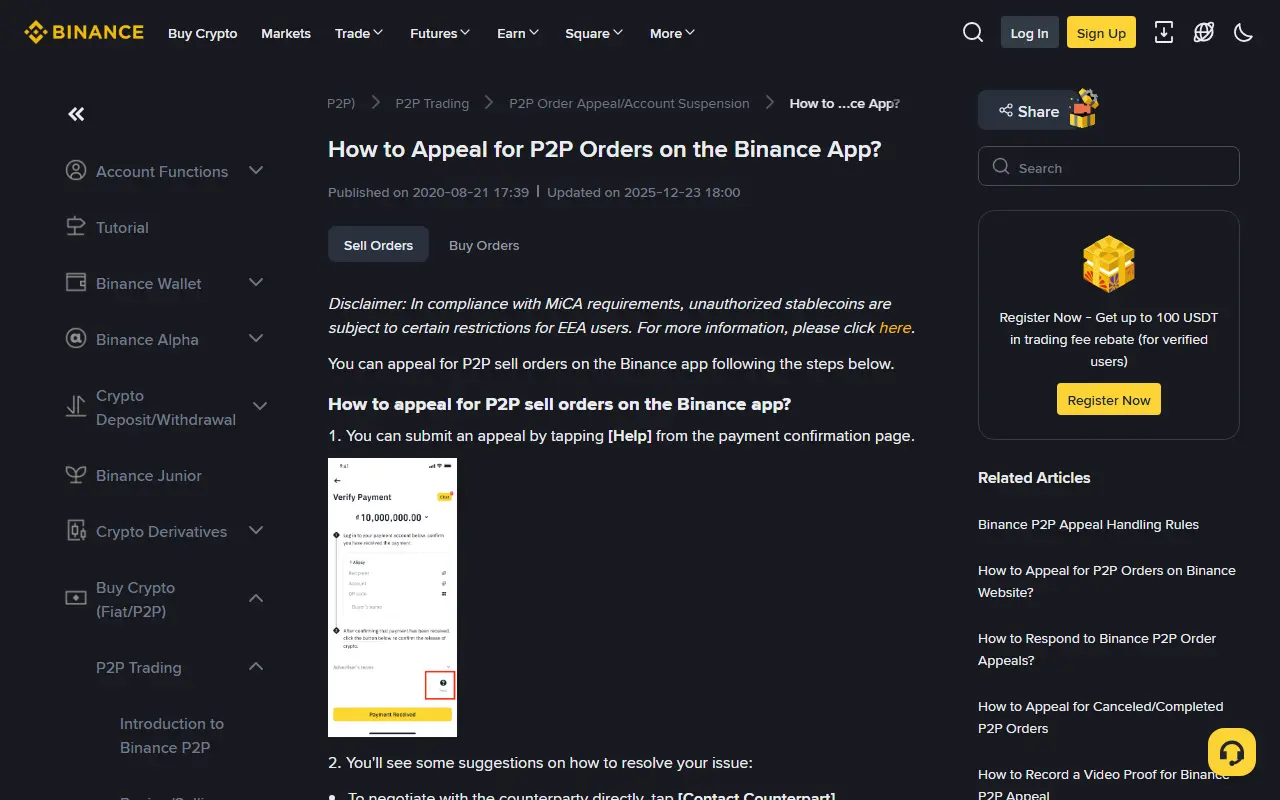
Task: Open P2P Trading breadcrumb link
Action: pyautogui.click(x=432, y=103)
